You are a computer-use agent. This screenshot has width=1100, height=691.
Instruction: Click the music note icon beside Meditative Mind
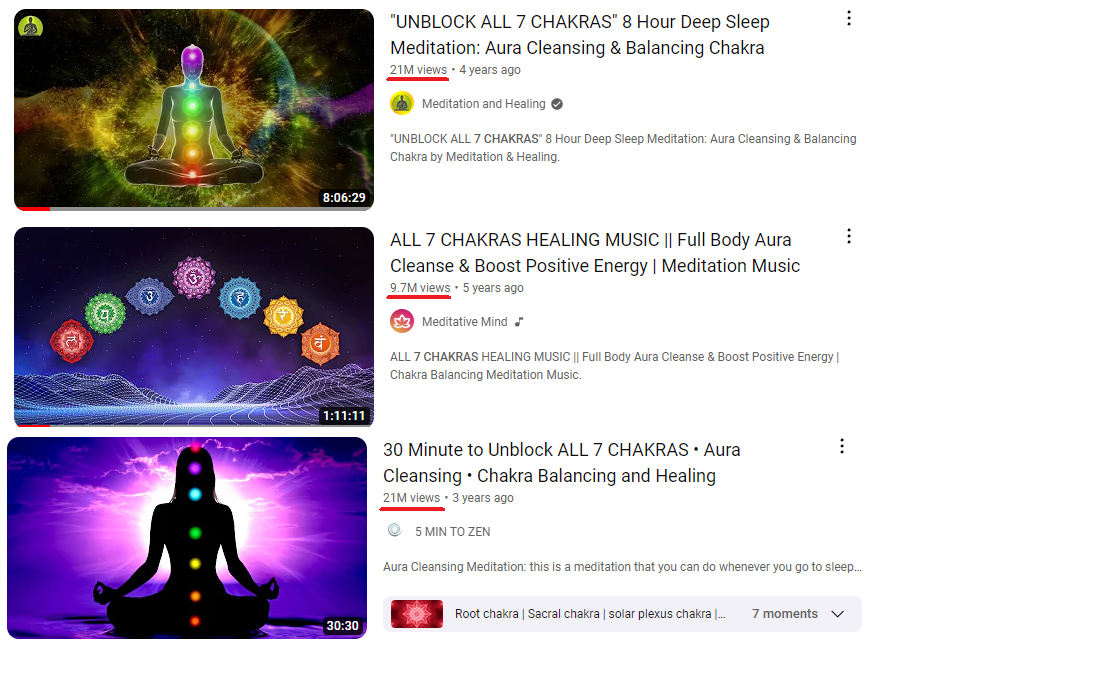click(519, 322)
